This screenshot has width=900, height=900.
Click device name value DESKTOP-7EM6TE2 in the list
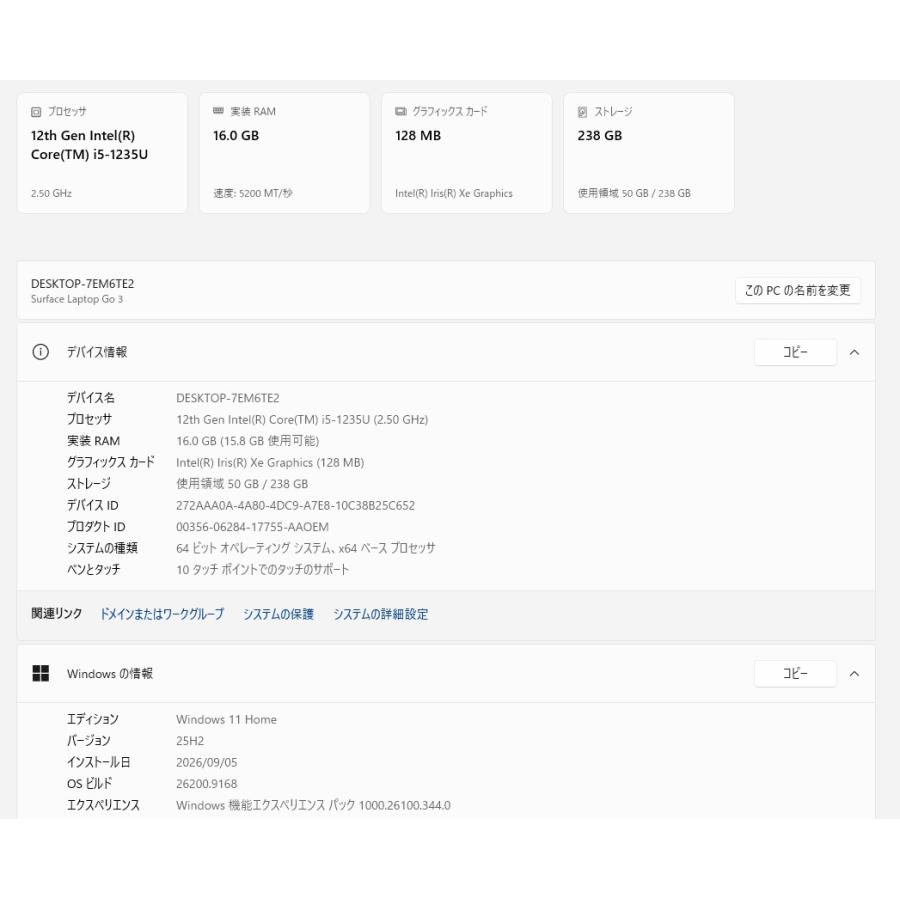pyautogui.click(x=228, y=398)
